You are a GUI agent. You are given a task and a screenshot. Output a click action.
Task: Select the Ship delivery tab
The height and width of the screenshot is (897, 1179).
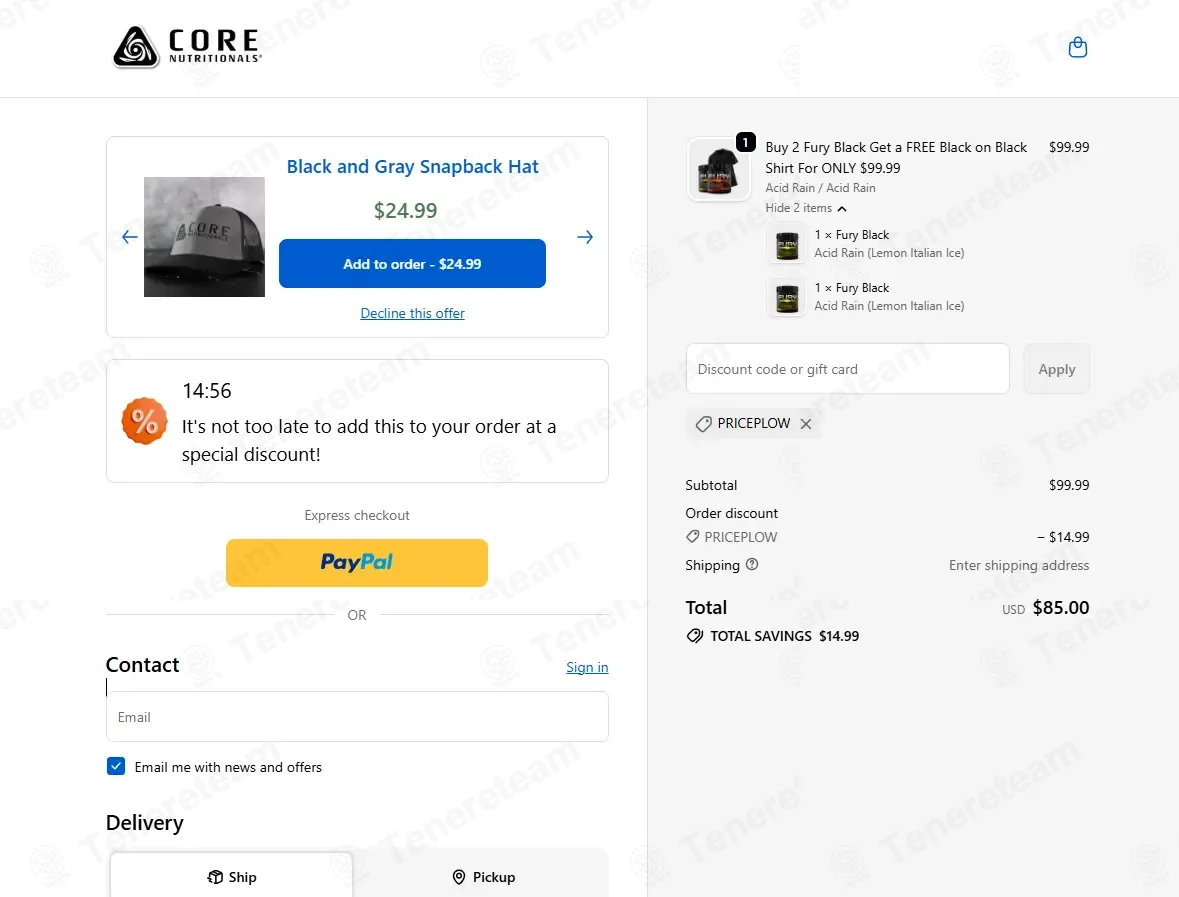pos(232,877)
